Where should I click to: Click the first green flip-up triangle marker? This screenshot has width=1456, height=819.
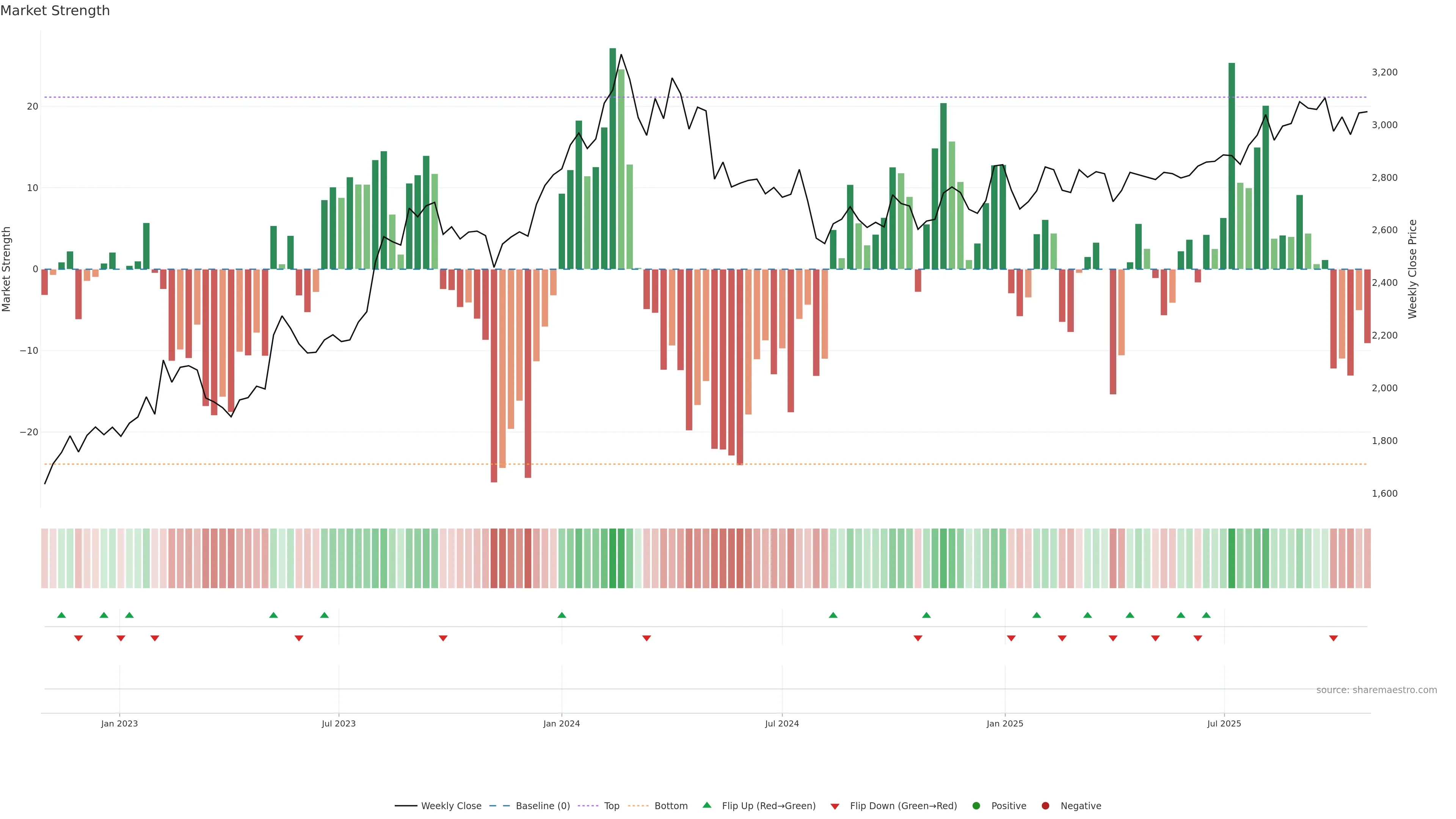[61, 615]
